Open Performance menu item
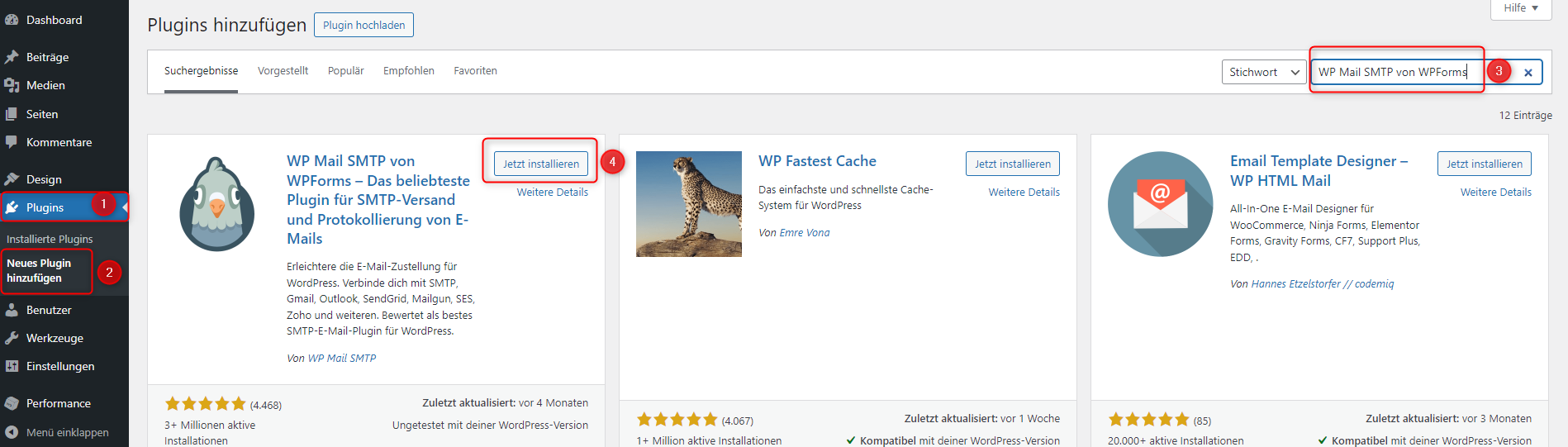This screenshot has width=1568, height=447. [64, 403]
